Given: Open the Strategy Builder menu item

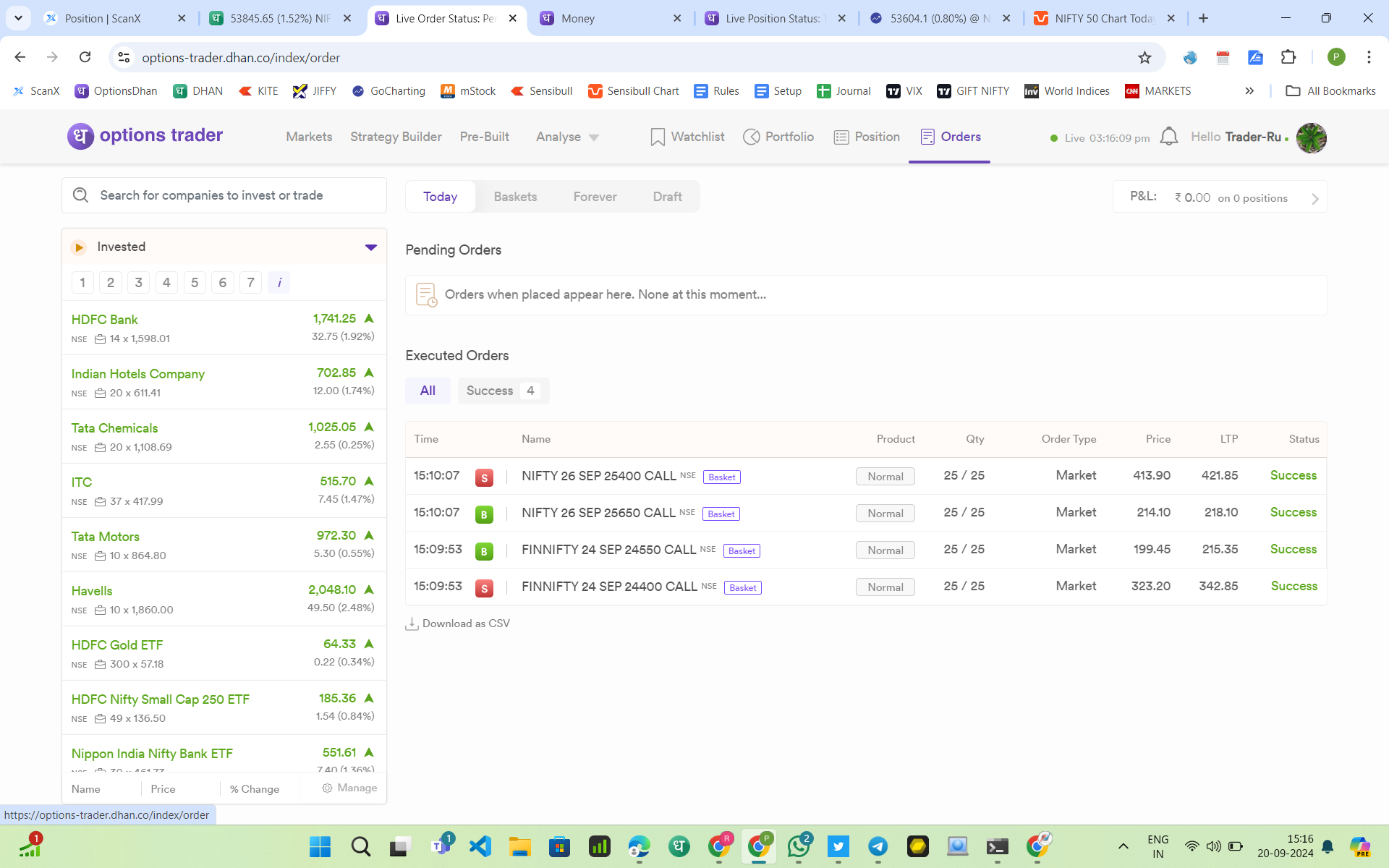Looking at the screenshot, I should pos(396,137).
